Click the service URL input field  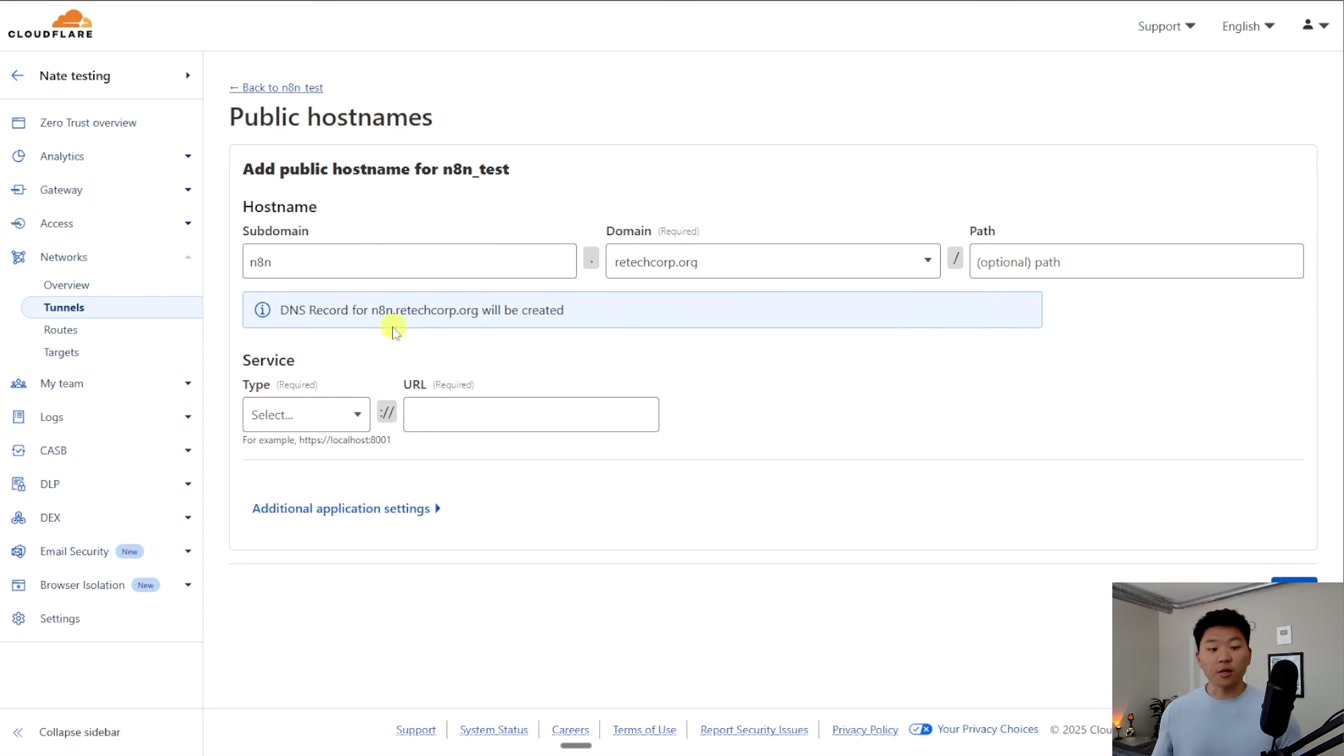(531, 414)
